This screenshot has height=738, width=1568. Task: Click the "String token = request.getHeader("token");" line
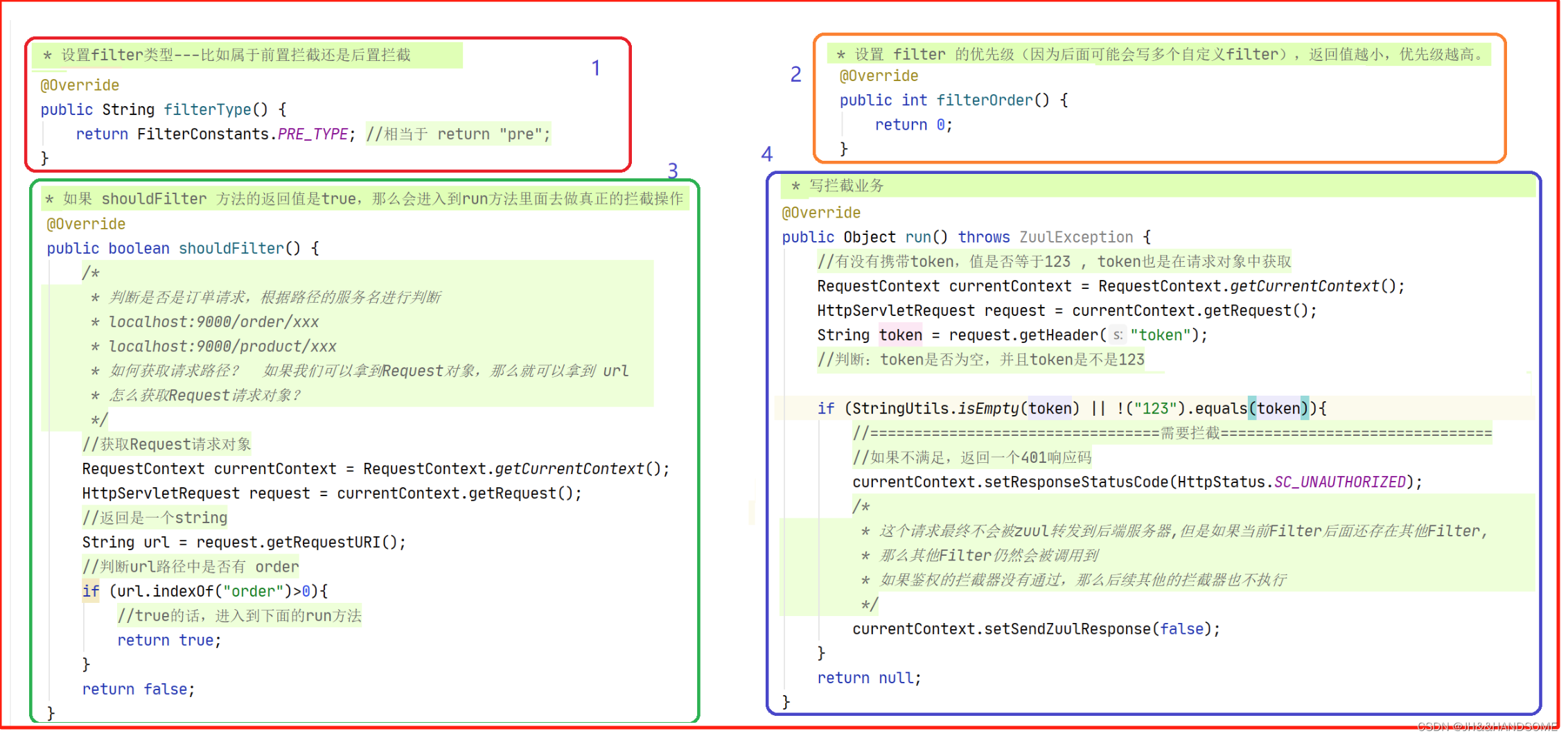coord(1012,335)
